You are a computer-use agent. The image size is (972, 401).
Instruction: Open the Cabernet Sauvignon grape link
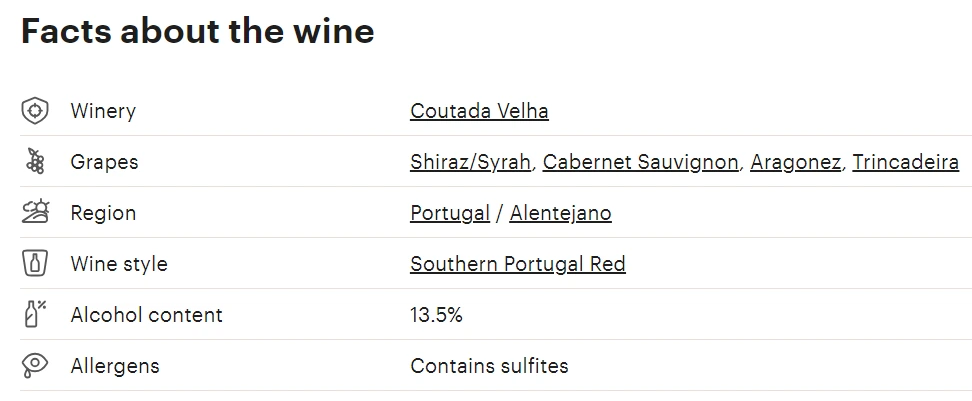640,162
